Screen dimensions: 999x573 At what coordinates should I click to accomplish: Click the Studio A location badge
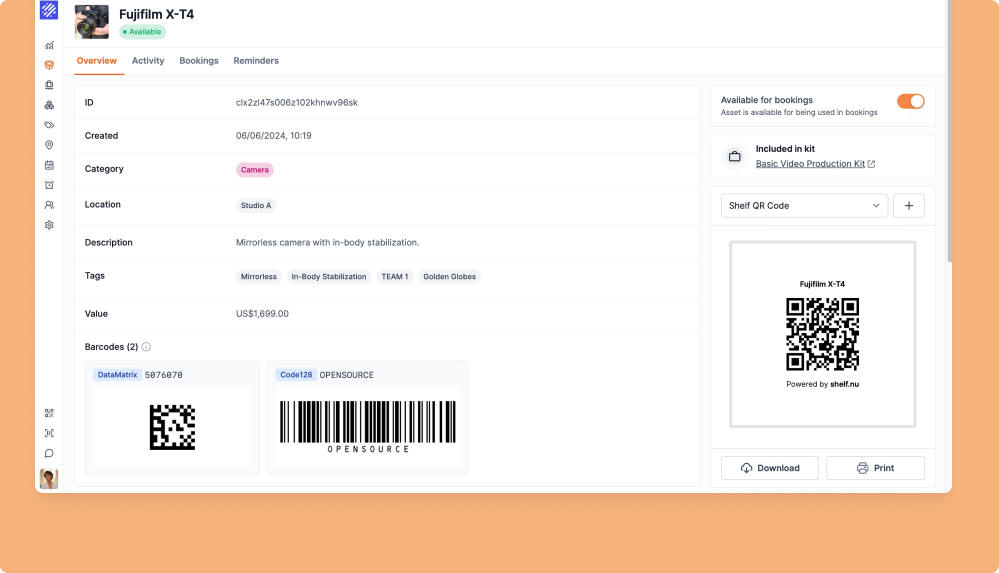pyautogui.click(x=256, y=205)
